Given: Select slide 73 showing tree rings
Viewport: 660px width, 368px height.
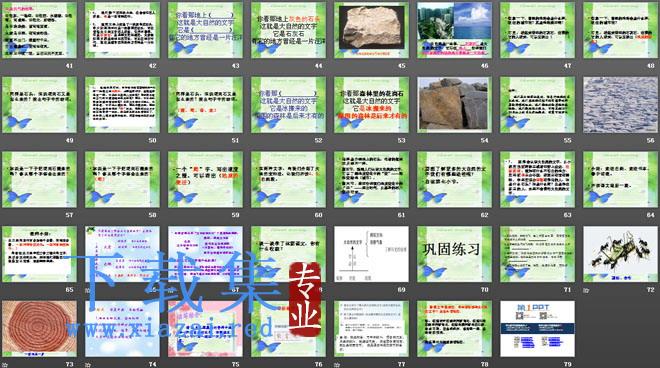Looking at the screenshot, I should [40, 328].
